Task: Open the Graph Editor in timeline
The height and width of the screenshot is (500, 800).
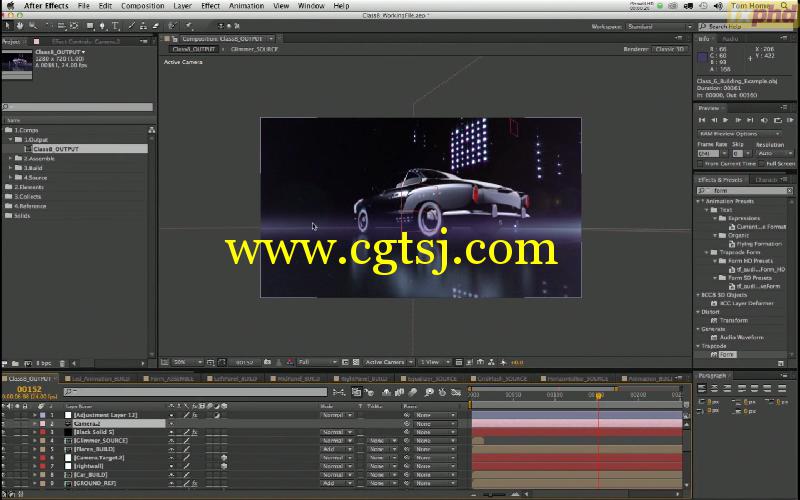Action: click(456, 392)
